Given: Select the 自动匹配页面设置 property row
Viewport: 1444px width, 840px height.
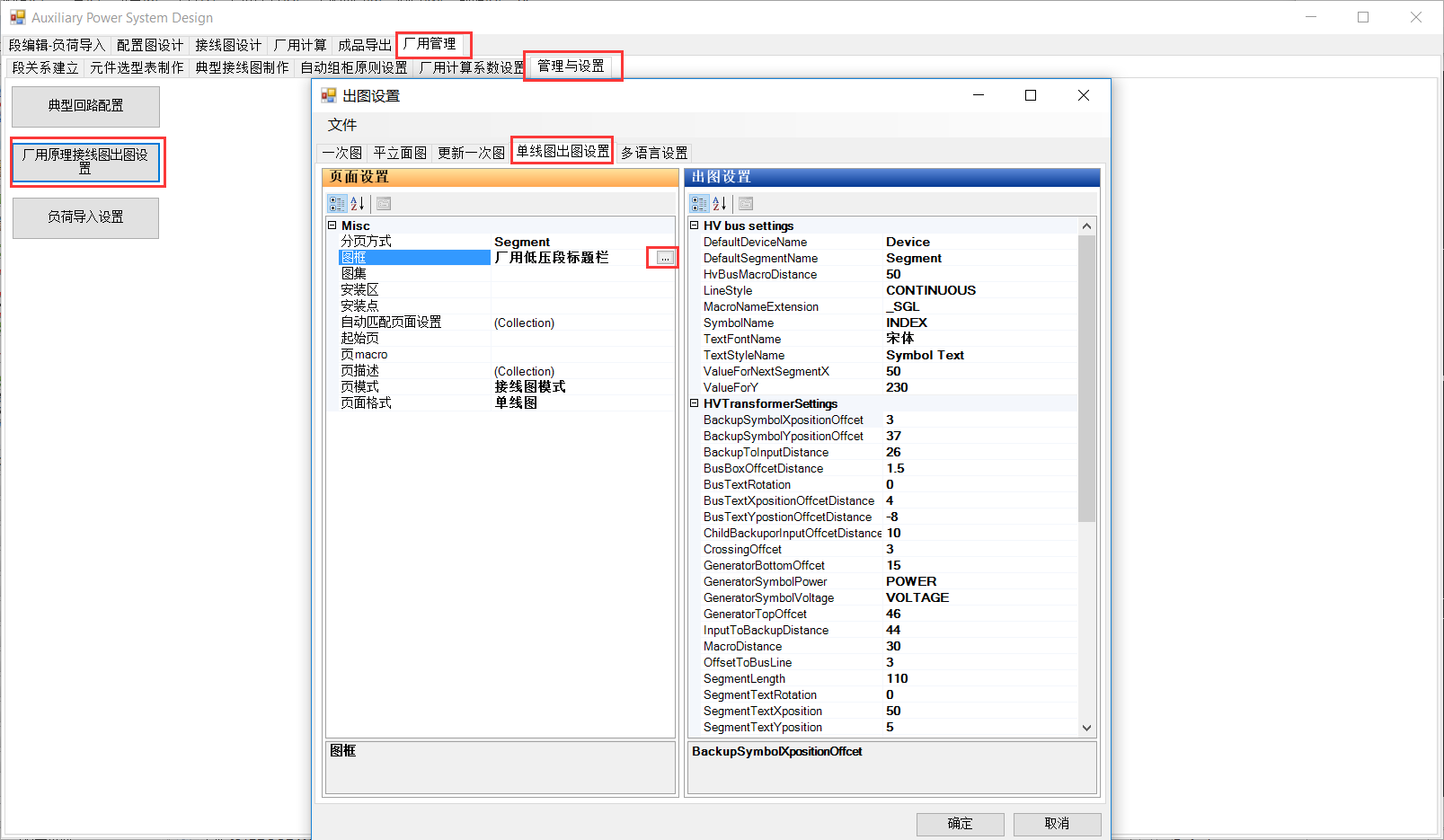Looking at the screenshot, I should coord(506,323).
